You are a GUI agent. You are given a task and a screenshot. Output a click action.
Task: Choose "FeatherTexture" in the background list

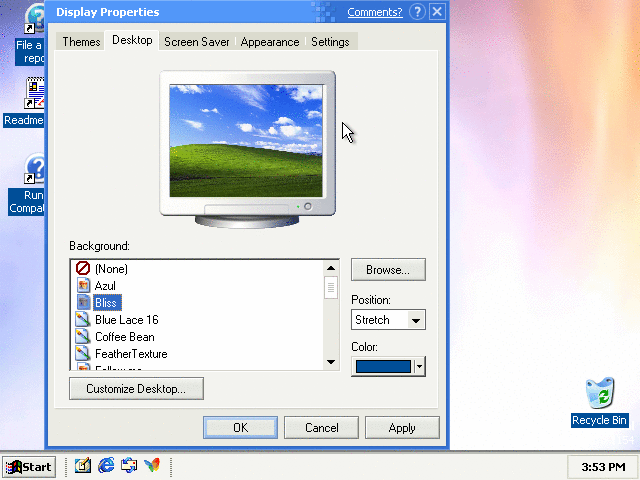131,354
